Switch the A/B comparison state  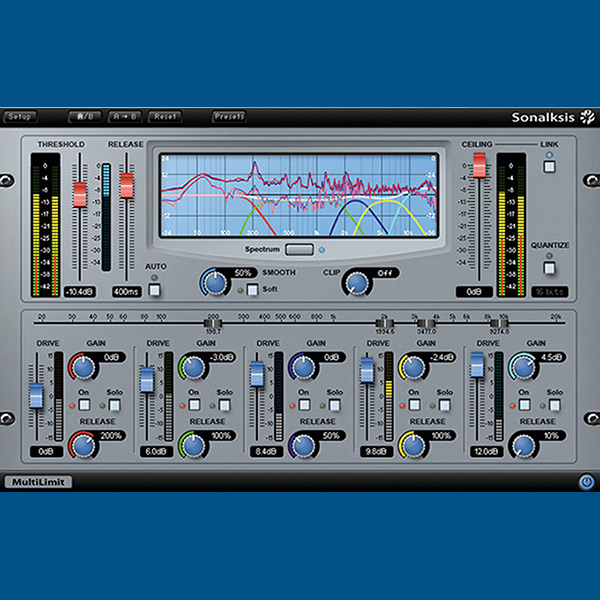pos(84,117)
